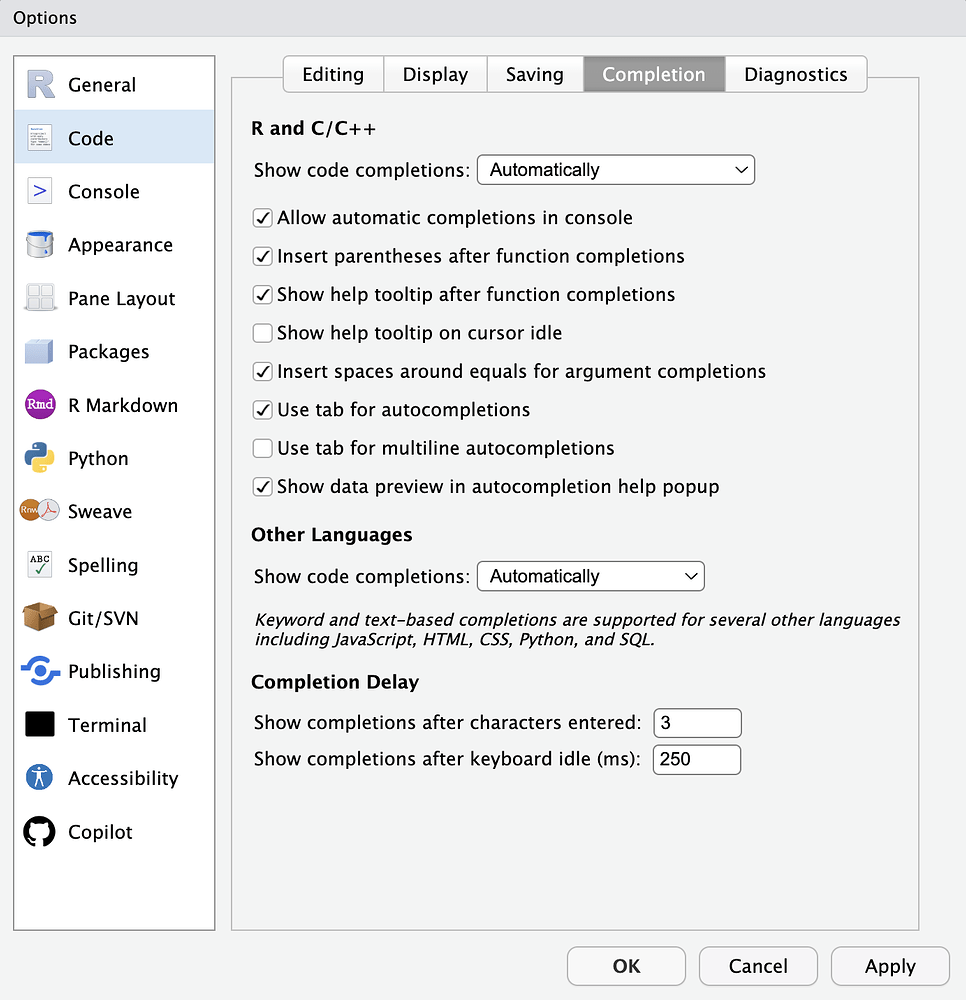Focus the keyboard idle milliseconds field

[x=697, y=760]
